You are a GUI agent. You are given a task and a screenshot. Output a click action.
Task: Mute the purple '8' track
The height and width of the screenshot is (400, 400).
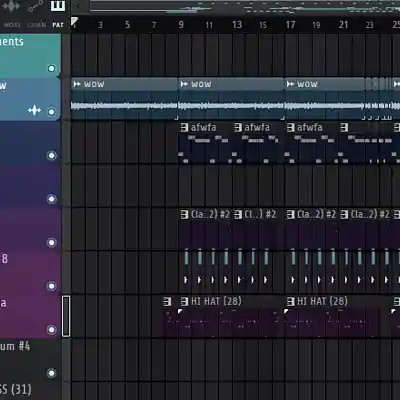(x=51, y=286)
